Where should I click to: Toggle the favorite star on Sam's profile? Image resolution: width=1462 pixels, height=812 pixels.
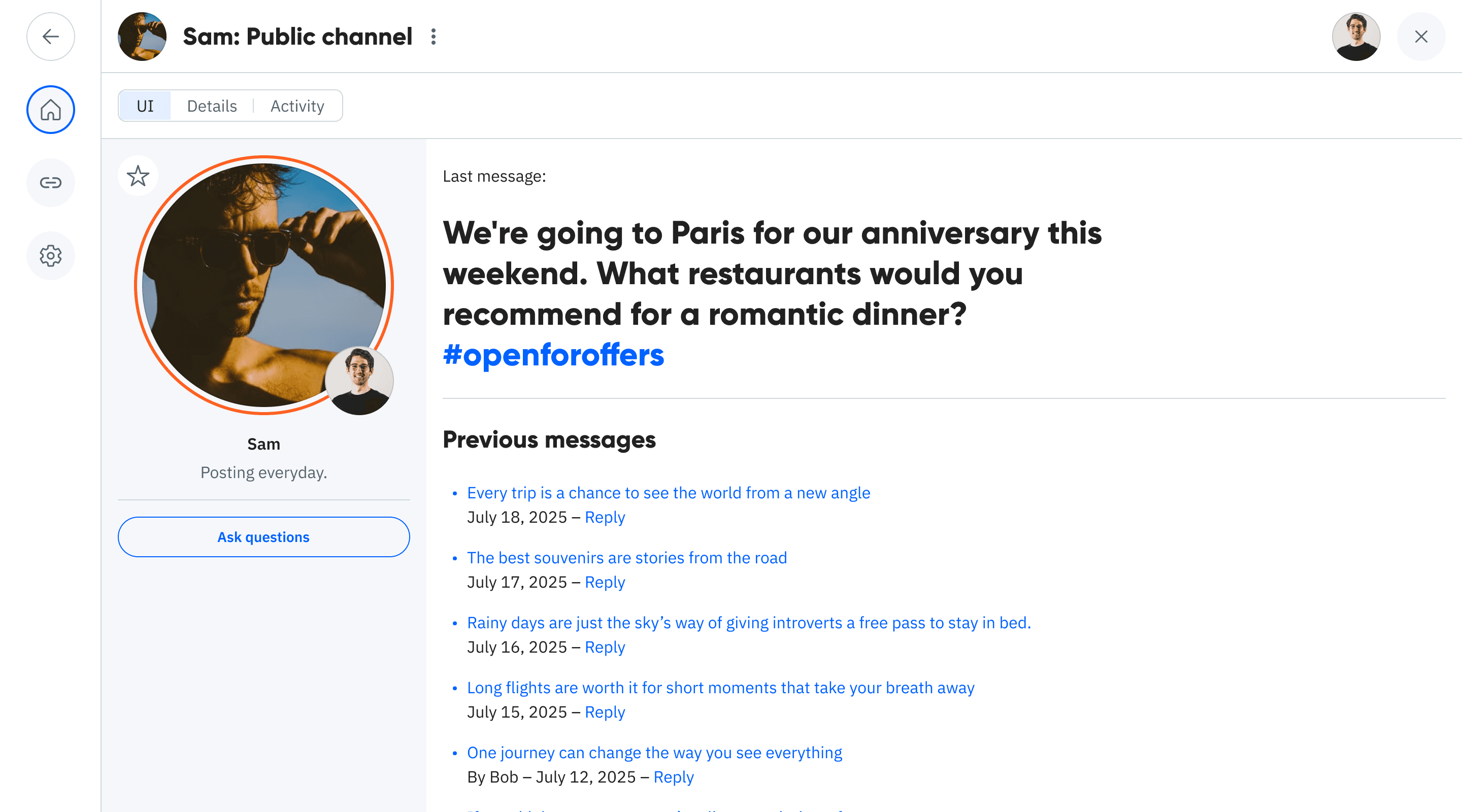click(138, 176)
